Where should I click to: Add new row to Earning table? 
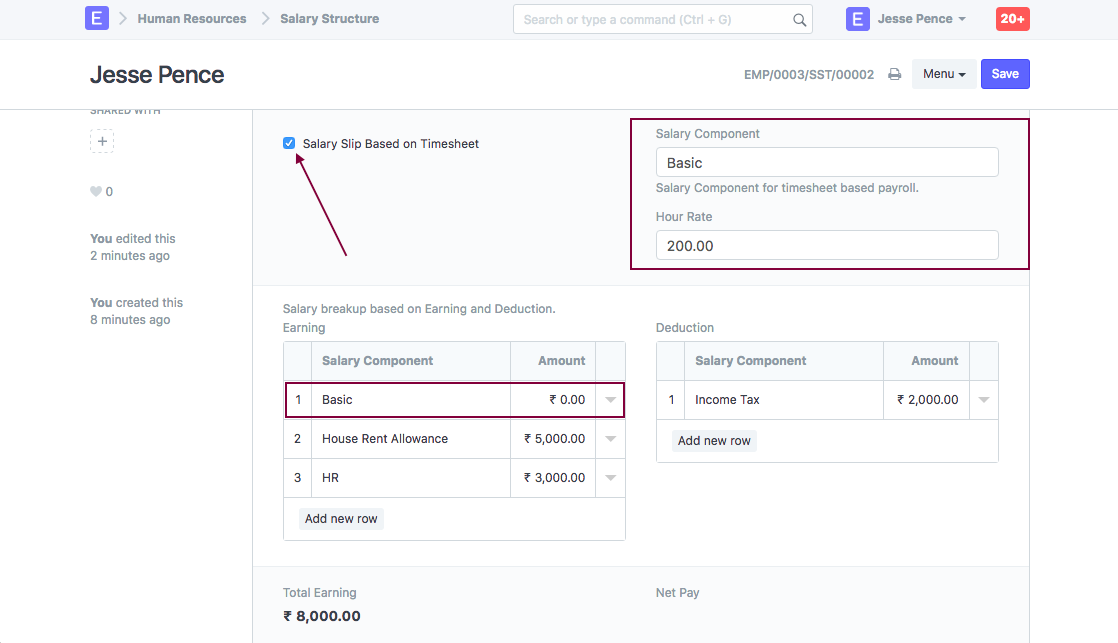(341, 519)
